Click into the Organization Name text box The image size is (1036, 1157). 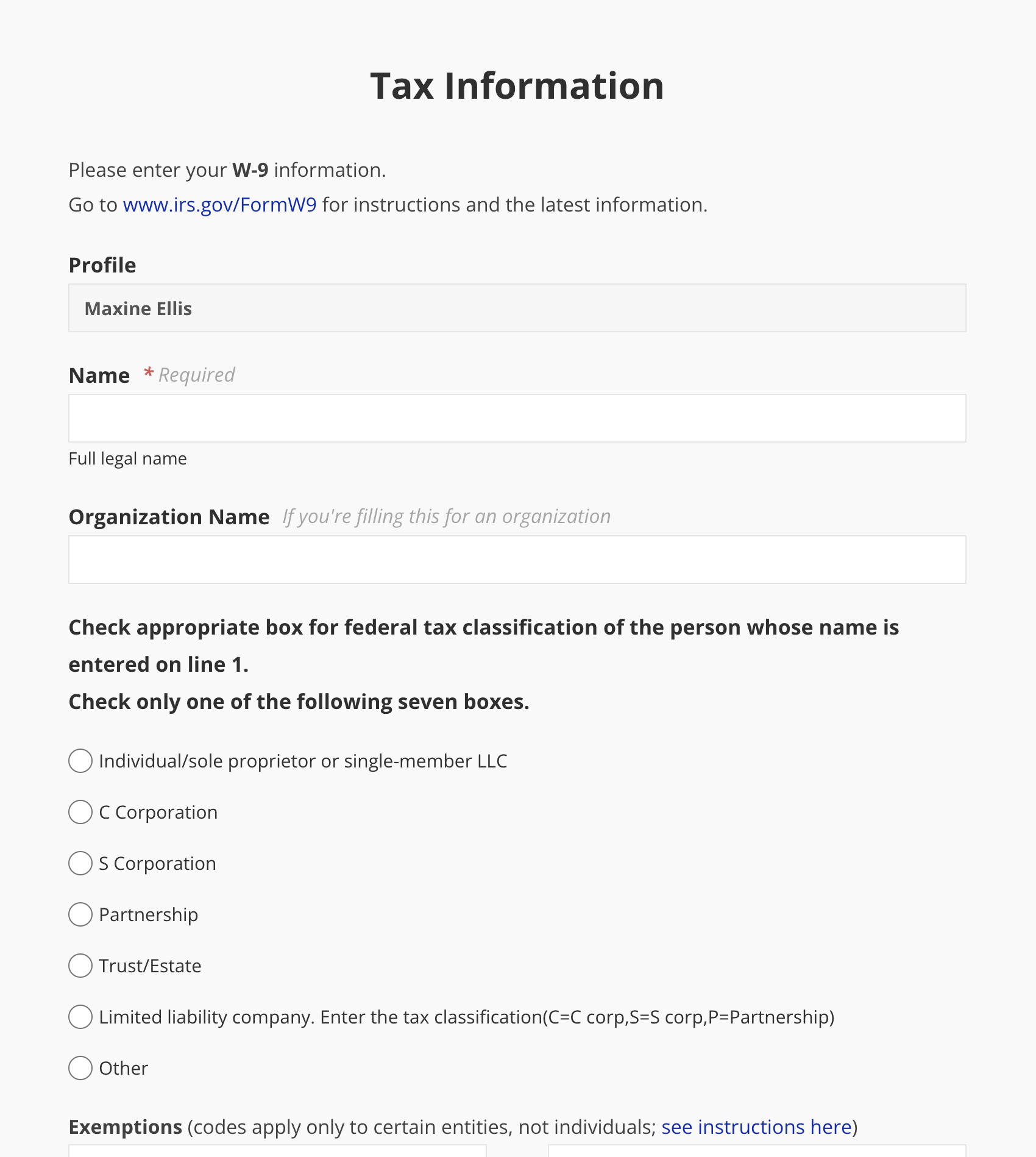(x=517, y=560)
